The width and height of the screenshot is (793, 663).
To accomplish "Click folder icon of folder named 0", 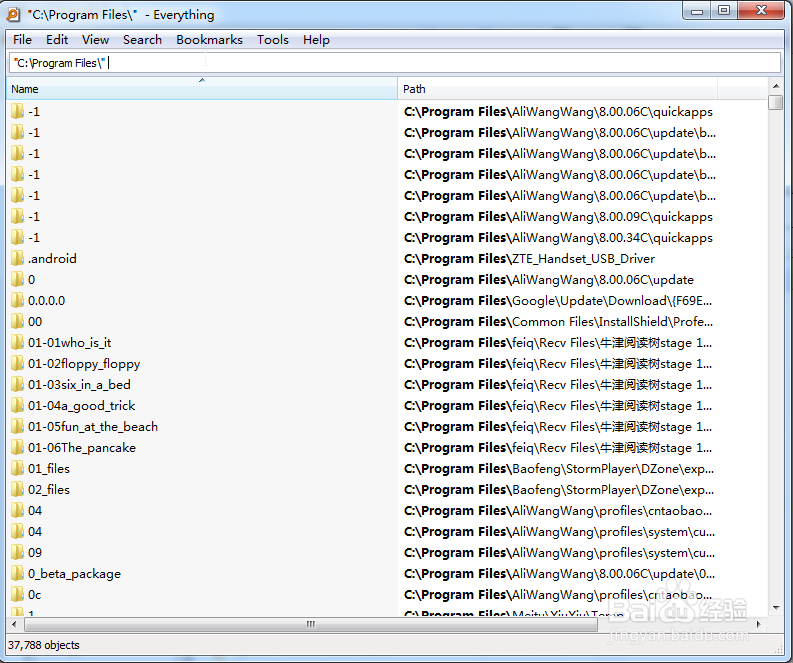I will tap(17, 280).
